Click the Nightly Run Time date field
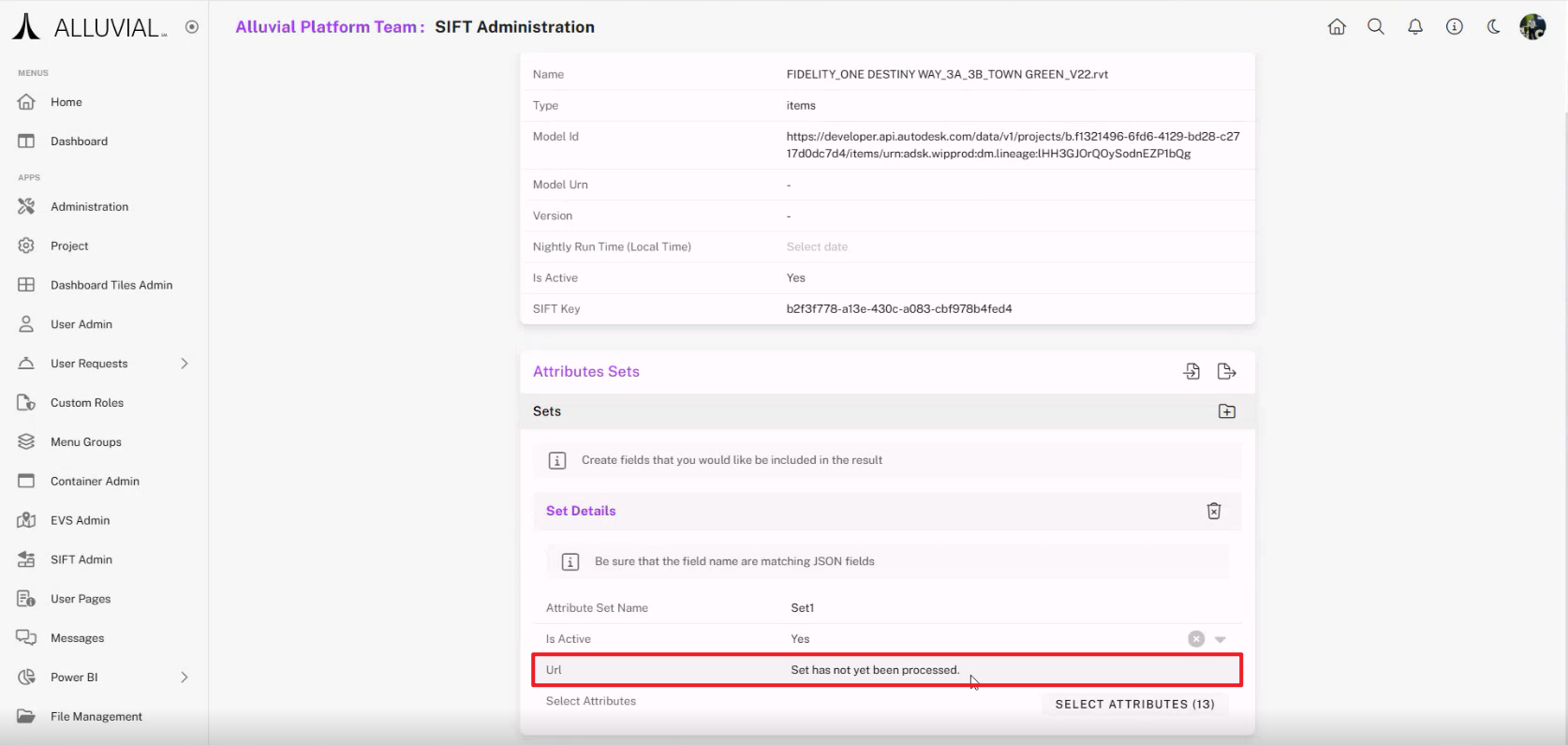The width and height of the screenshot is (1568, 745). point(817,246)
